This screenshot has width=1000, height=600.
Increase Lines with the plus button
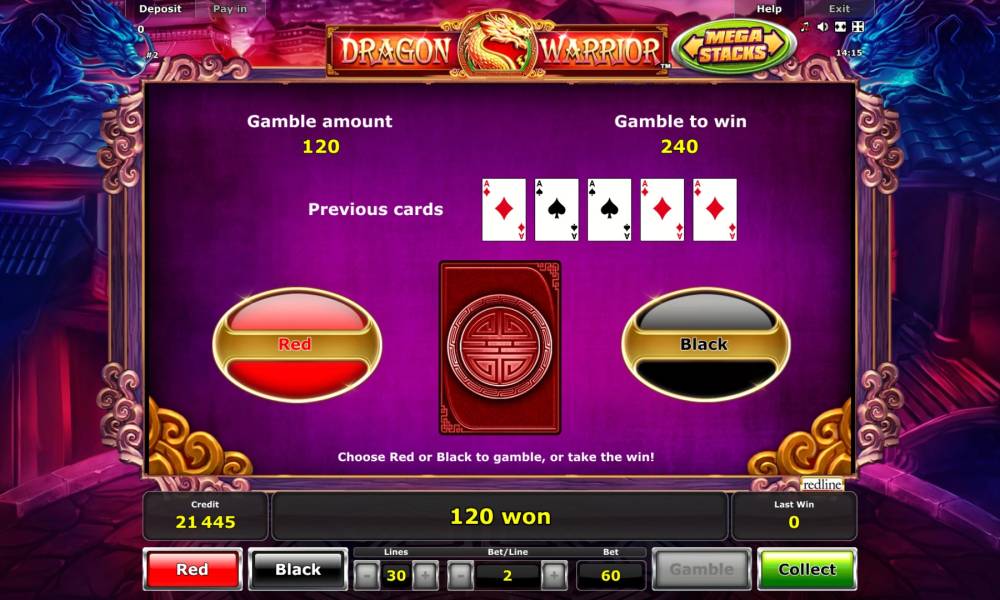(425, 575)
